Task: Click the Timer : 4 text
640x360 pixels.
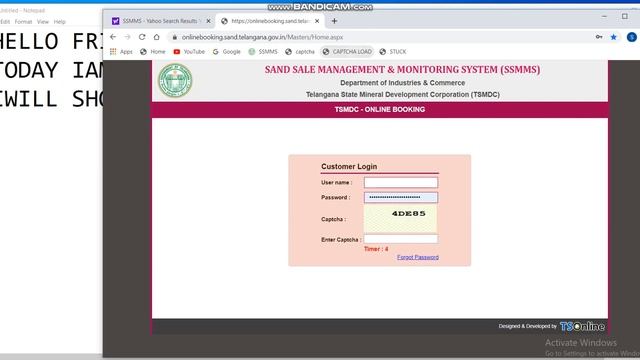Action: tap(376, 249)
